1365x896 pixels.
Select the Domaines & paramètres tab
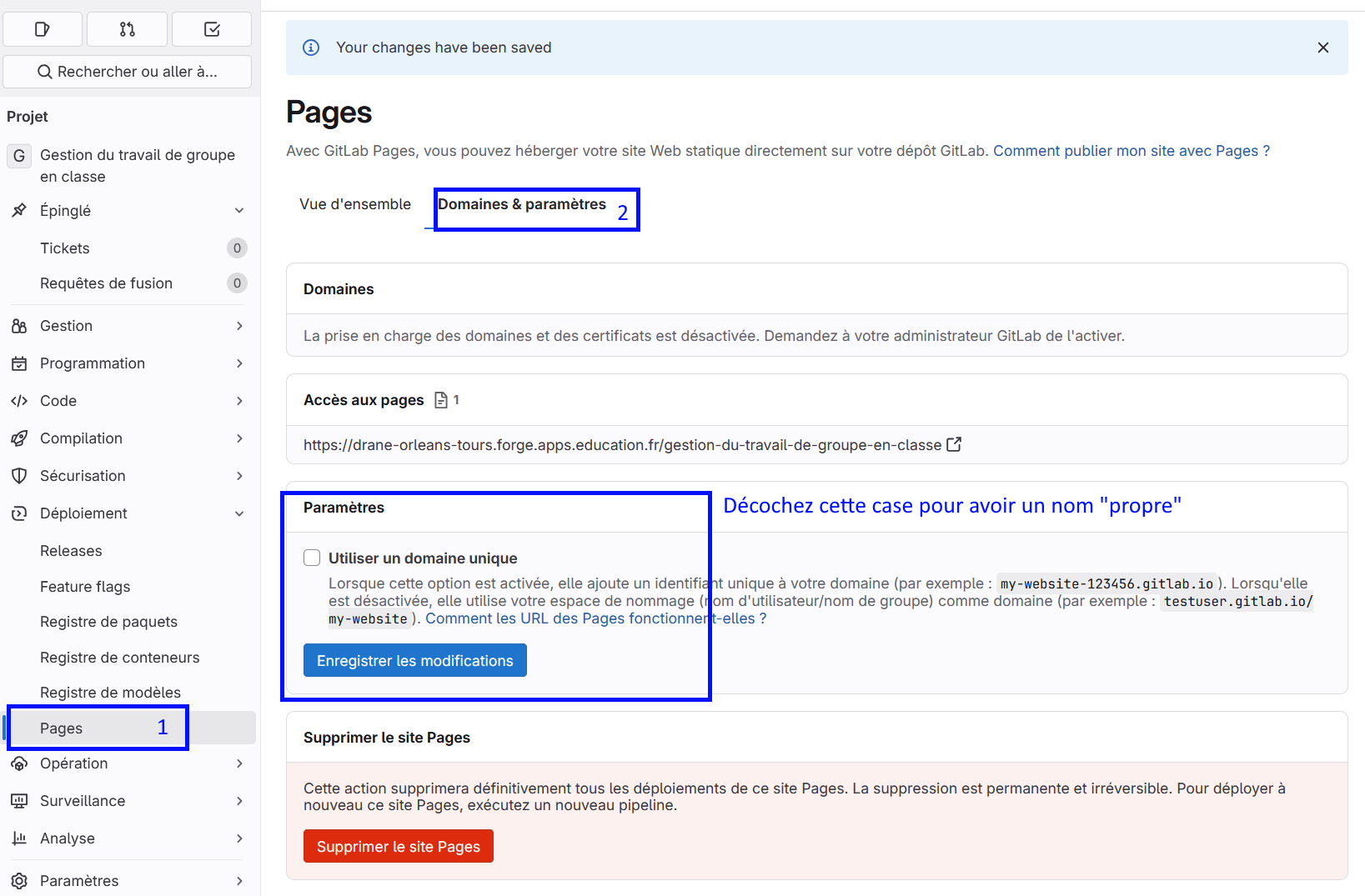pos(522,204)
